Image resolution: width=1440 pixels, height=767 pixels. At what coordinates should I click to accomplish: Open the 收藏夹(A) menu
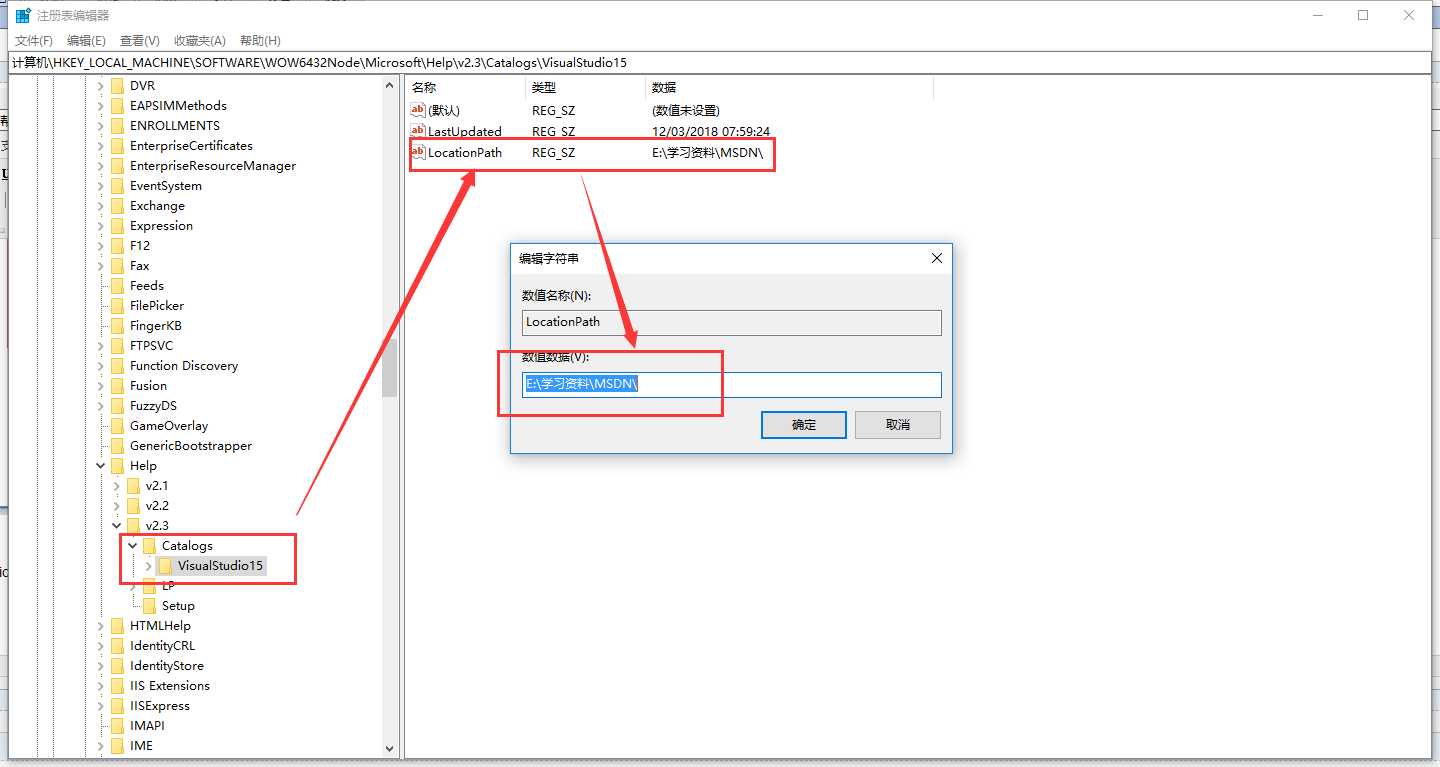[200, 41]
